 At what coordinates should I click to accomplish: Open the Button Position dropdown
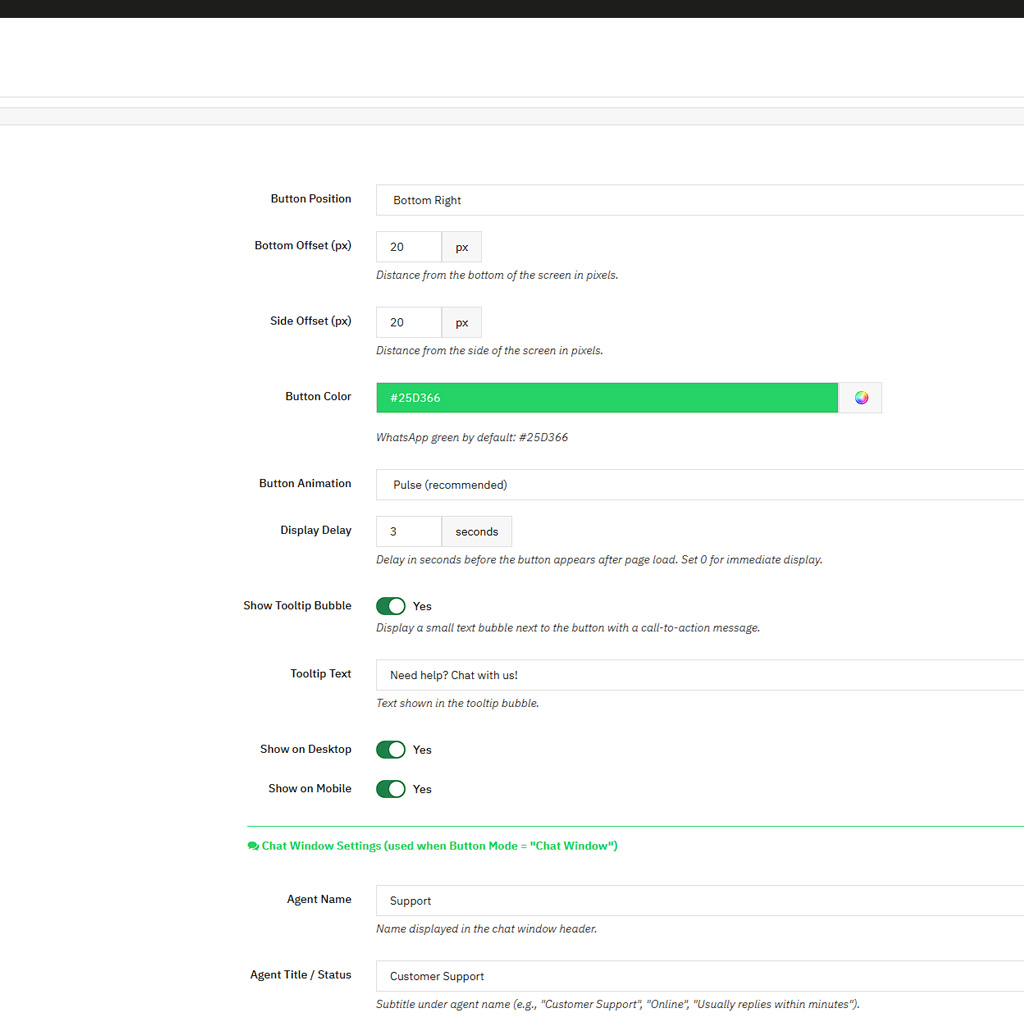(x=700, y=200)
